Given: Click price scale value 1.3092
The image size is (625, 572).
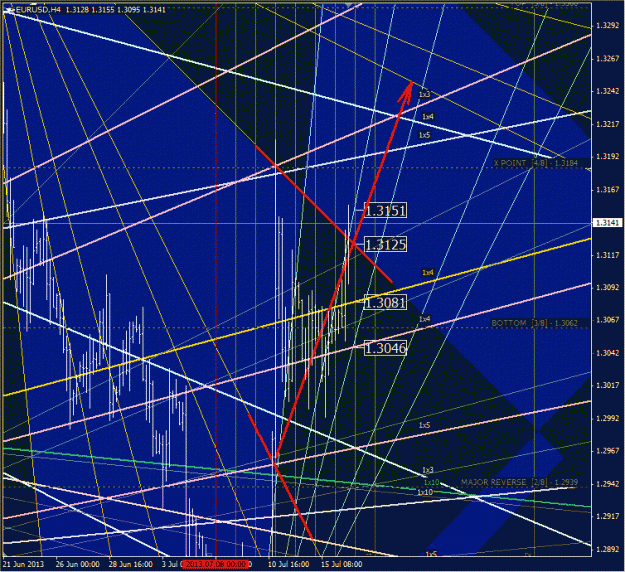Looking at the screenshot, I should (x=607, y=287).
